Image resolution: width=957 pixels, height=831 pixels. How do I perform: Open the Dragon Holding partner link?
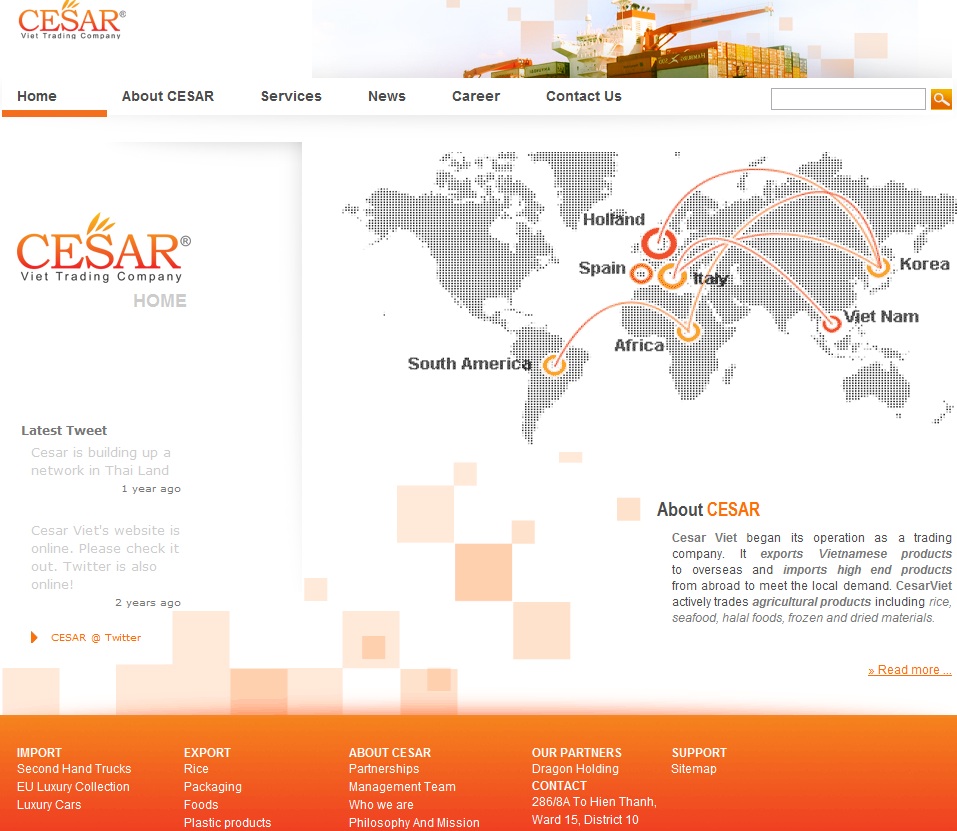[x=575, y=769]
